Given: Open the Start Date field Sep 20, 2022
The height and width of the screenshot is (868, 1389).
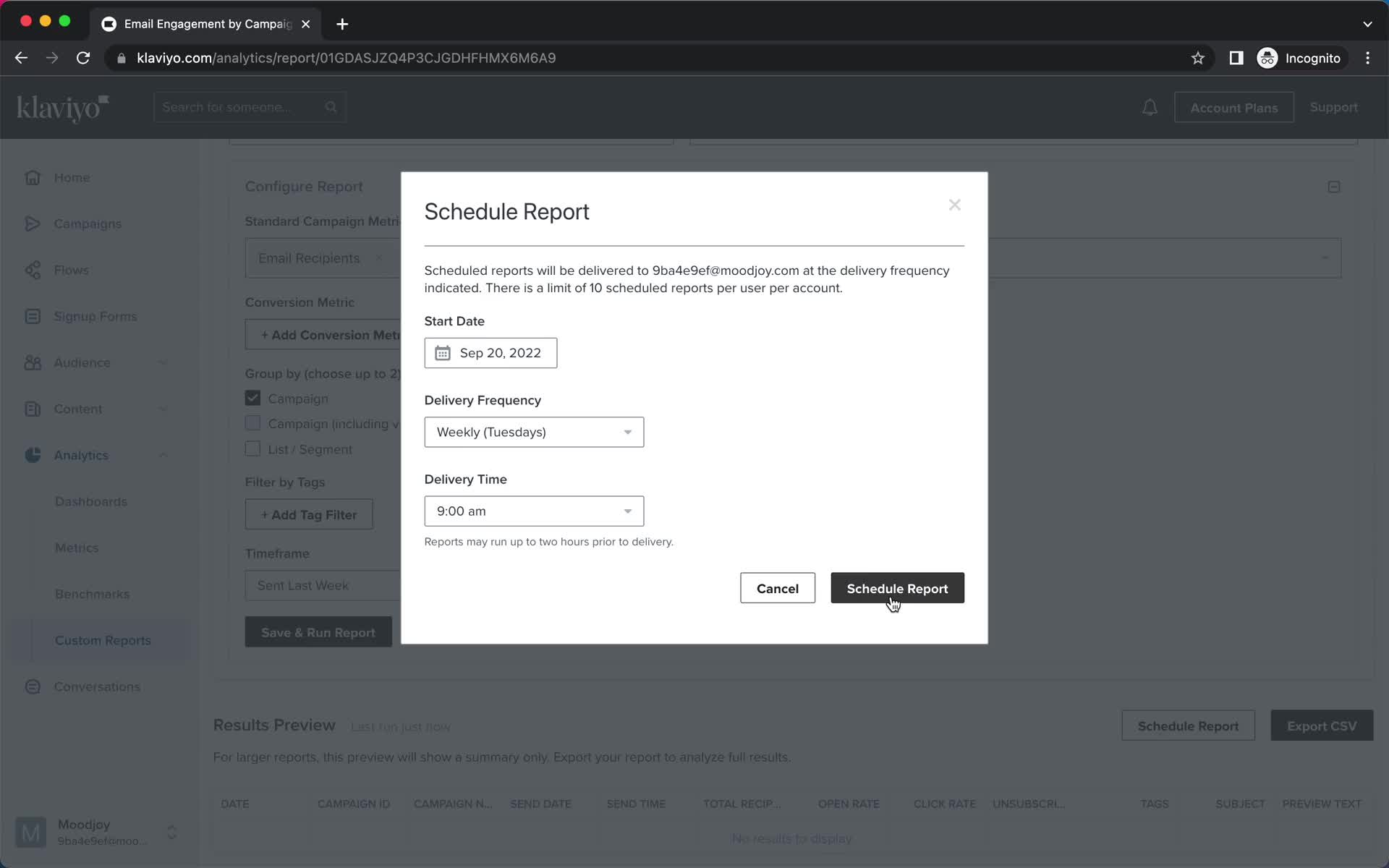Looking at the screenshot, I should click(490, 353).
